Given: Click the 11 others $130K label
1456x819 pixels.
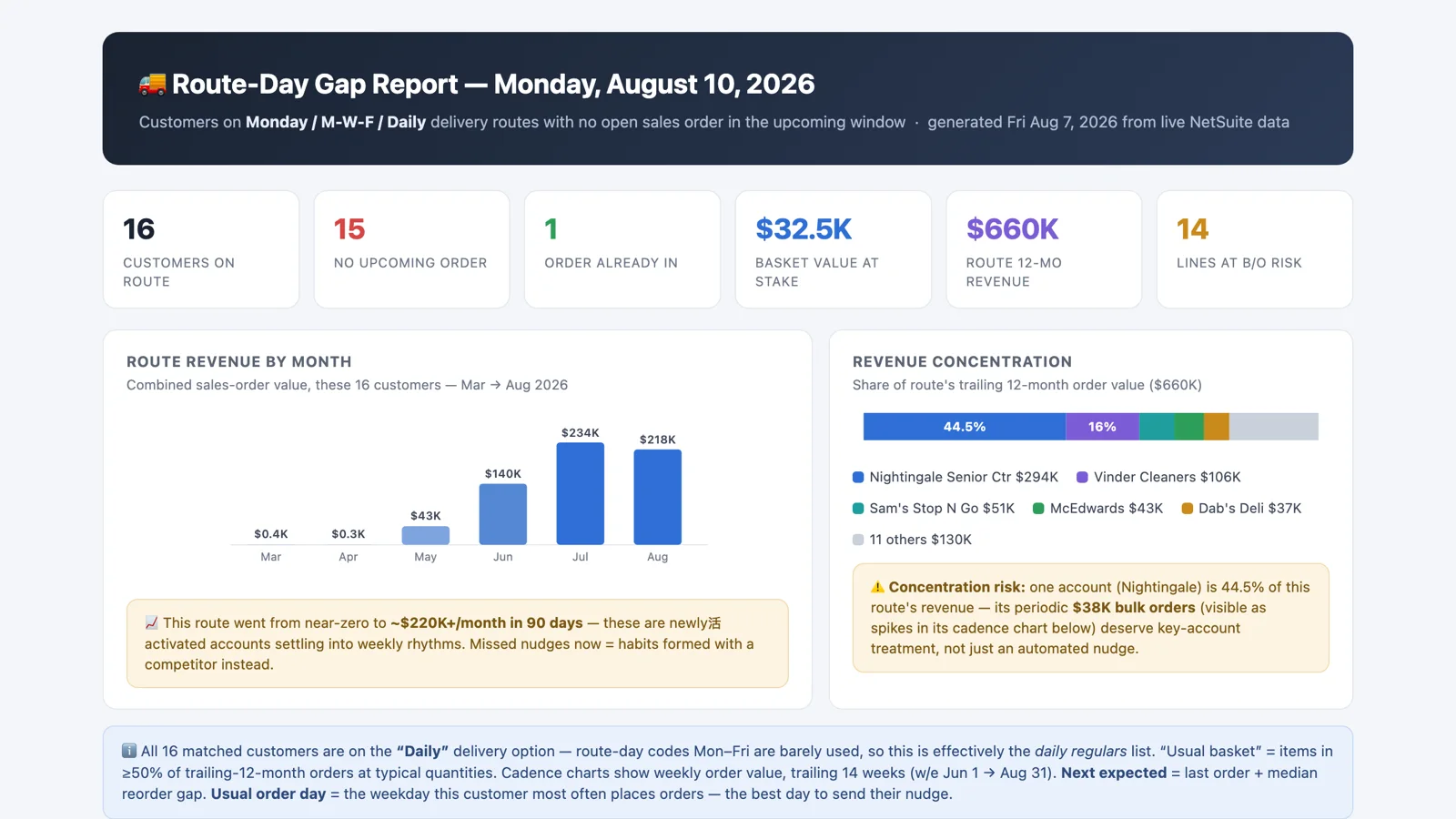Looking at the screenshot, I should [921, 540].
